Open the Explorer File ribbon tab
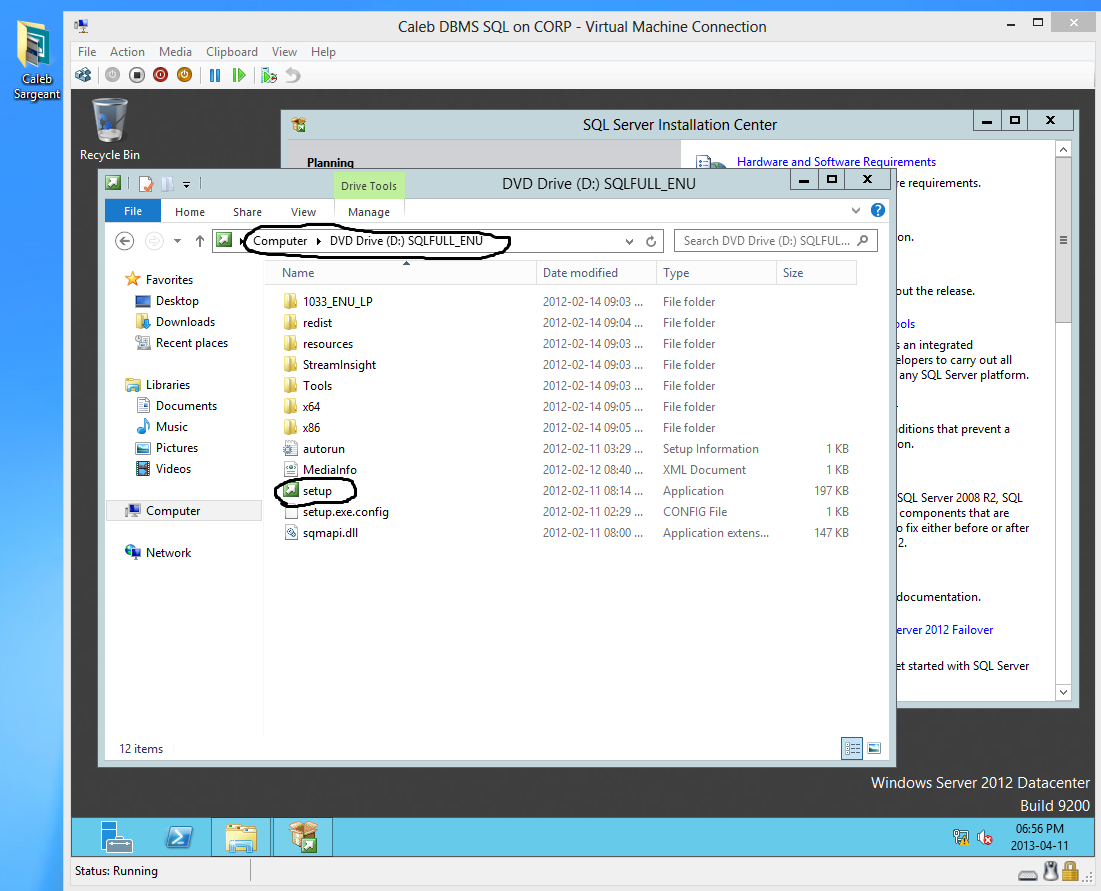The width and height of the screenshot is (1101, 891). point(133,211)
